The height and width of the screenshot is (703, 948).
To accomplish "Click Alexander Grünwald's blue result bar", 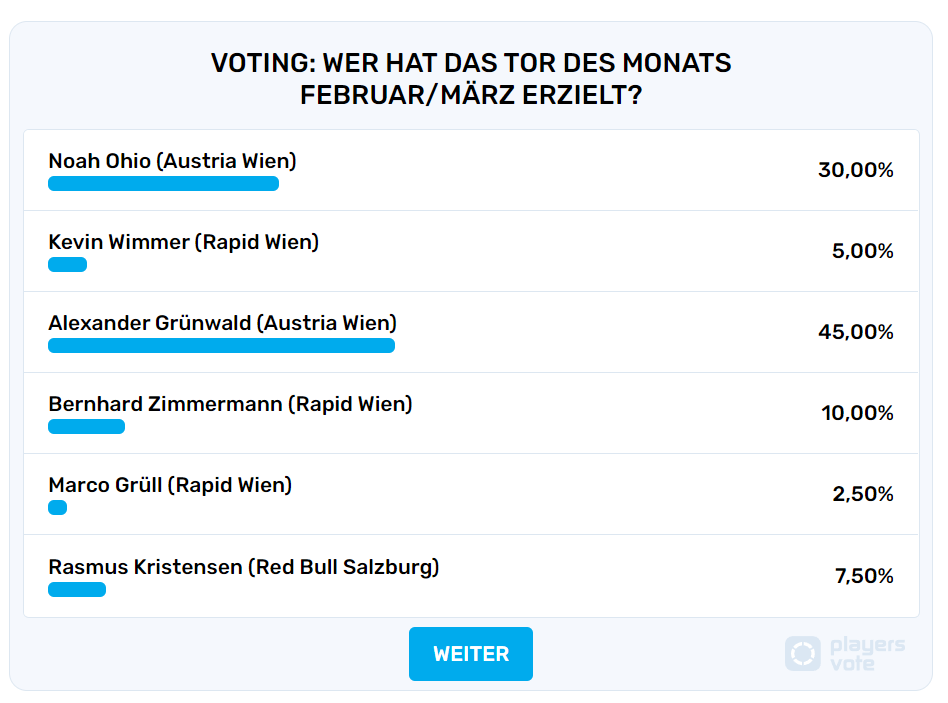I will pos(221,345).
